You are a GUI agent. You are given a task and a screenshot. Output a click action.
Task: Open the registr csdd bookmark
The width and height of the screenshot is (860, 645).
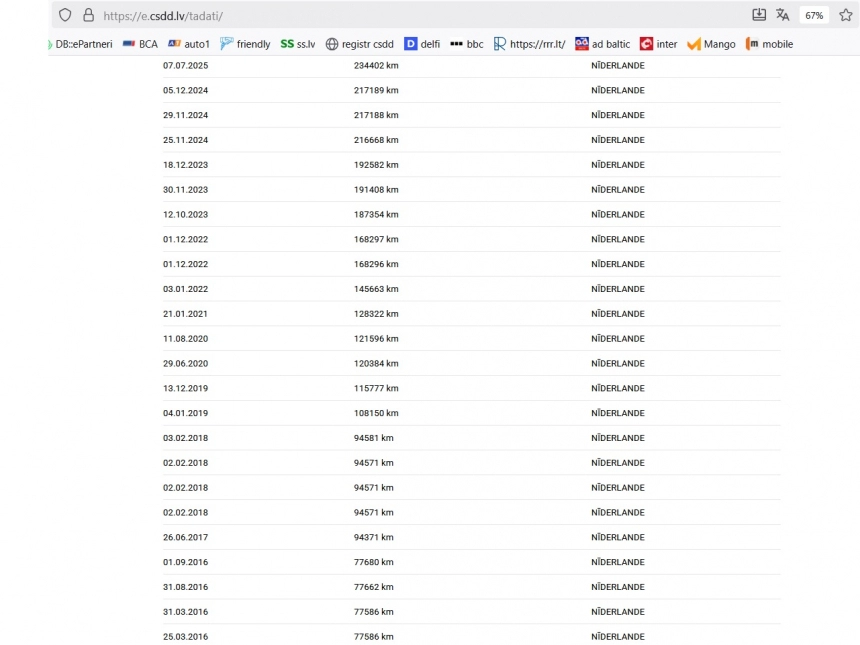tap(360, 44)
